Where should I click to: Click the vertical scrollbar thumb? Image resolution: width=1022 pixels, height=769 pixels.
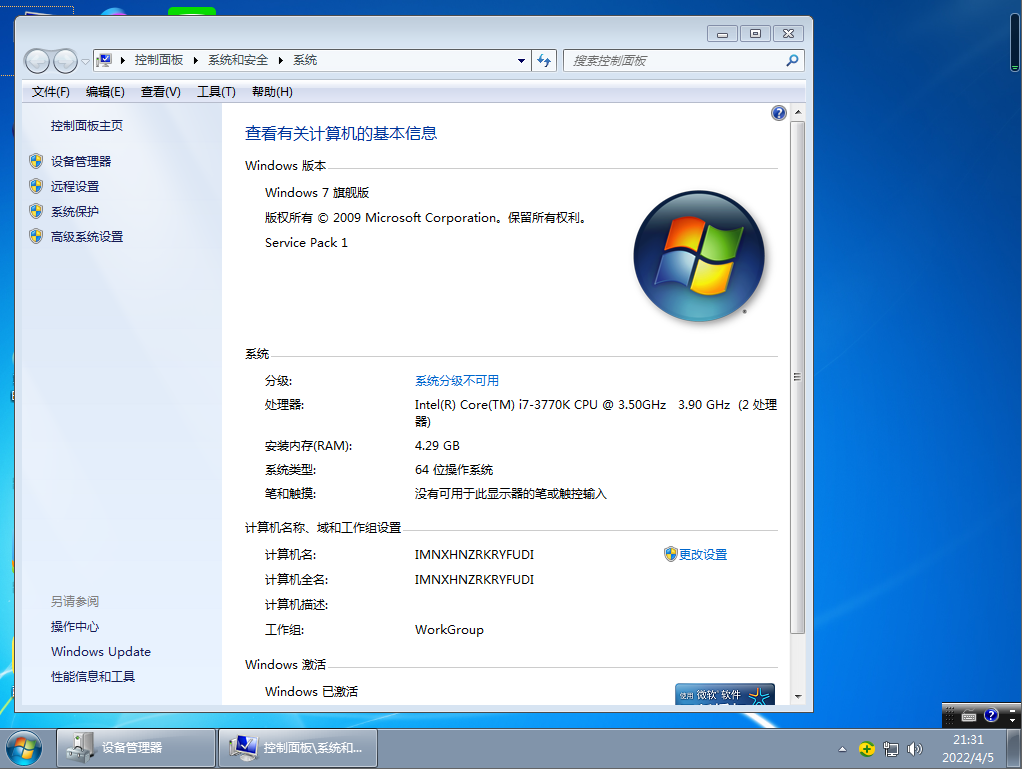(x=798, y=377)
